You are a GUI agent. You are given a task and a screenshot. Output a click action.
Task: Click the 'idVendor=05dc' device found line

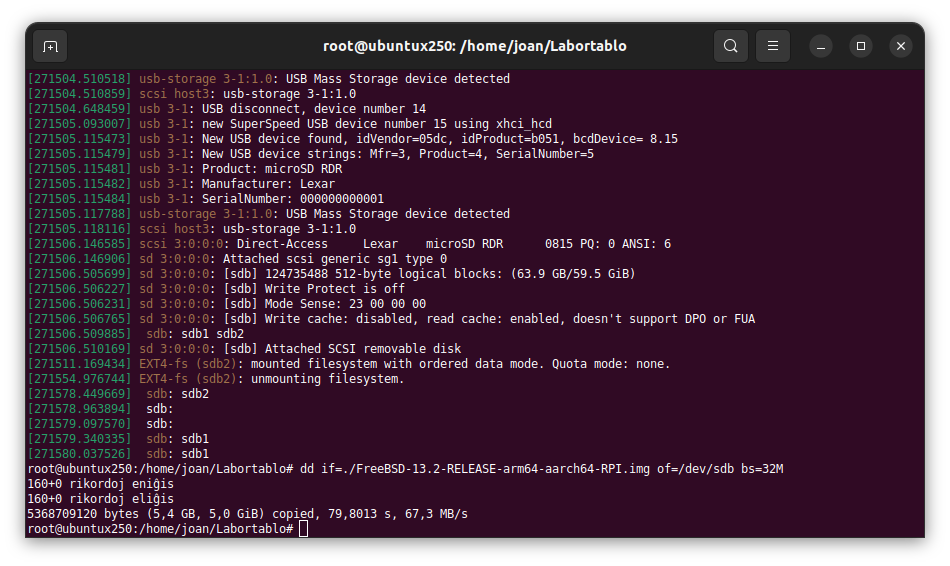pos(353,139)
